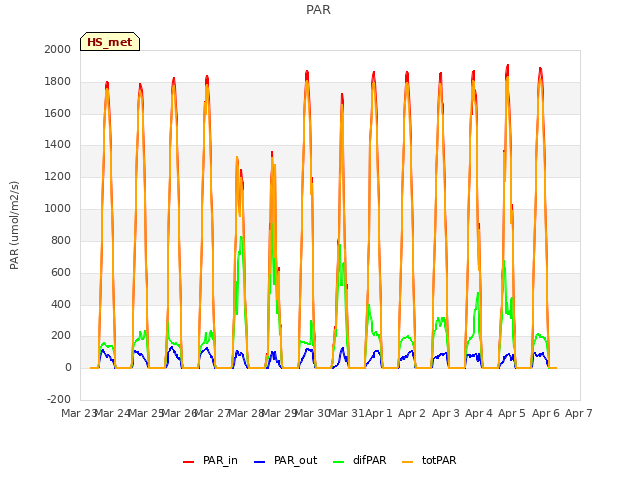Click the totPAR legend entry

coord(429,460)
